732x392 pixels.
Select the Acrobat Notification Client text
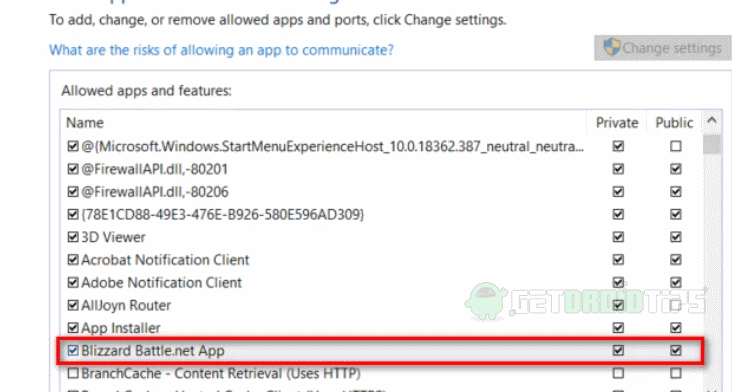click(x=165, y=259)
